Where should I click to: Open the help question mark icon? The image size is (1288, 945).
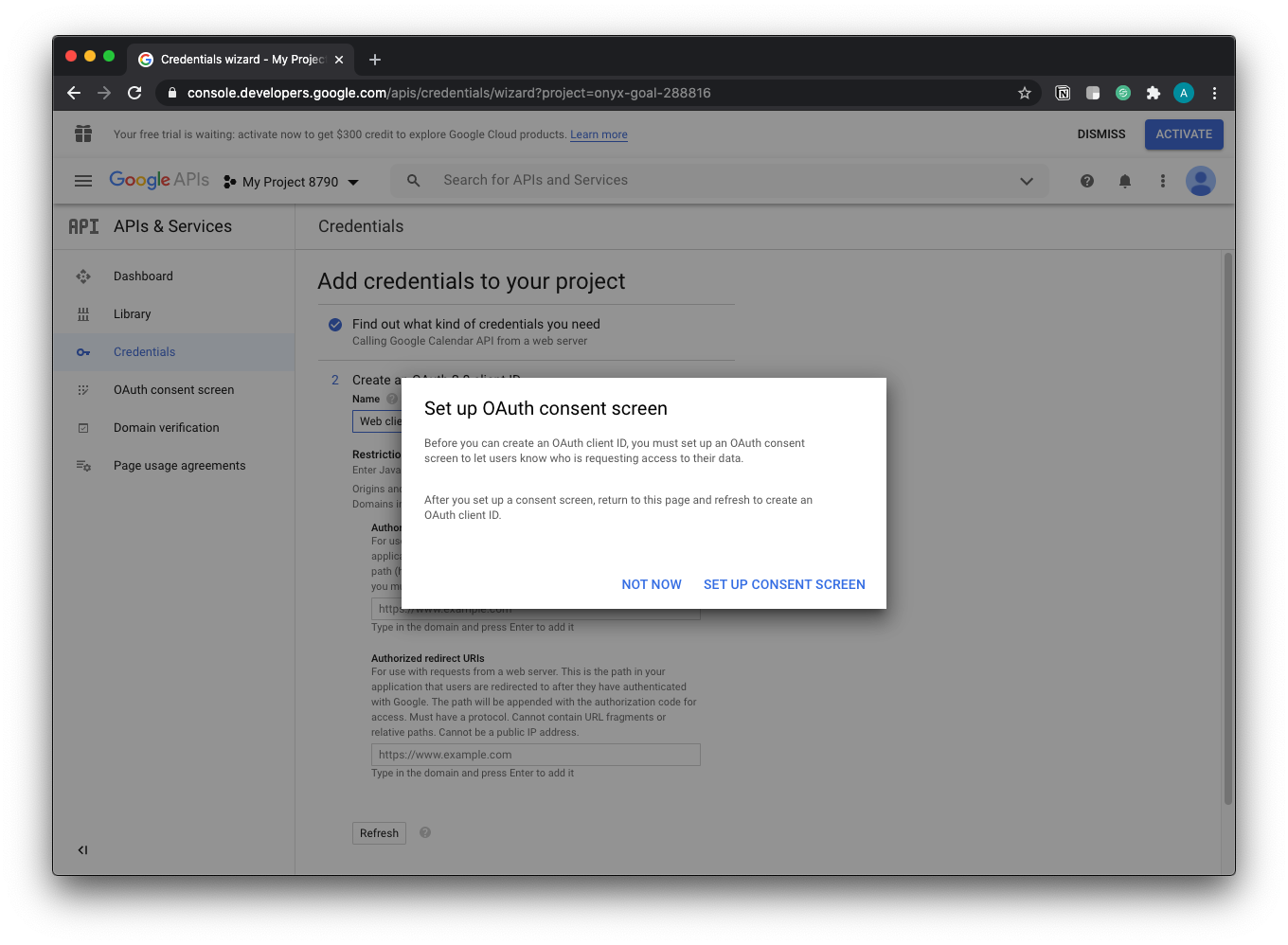pyautogui.click(x=1086, y=181)
